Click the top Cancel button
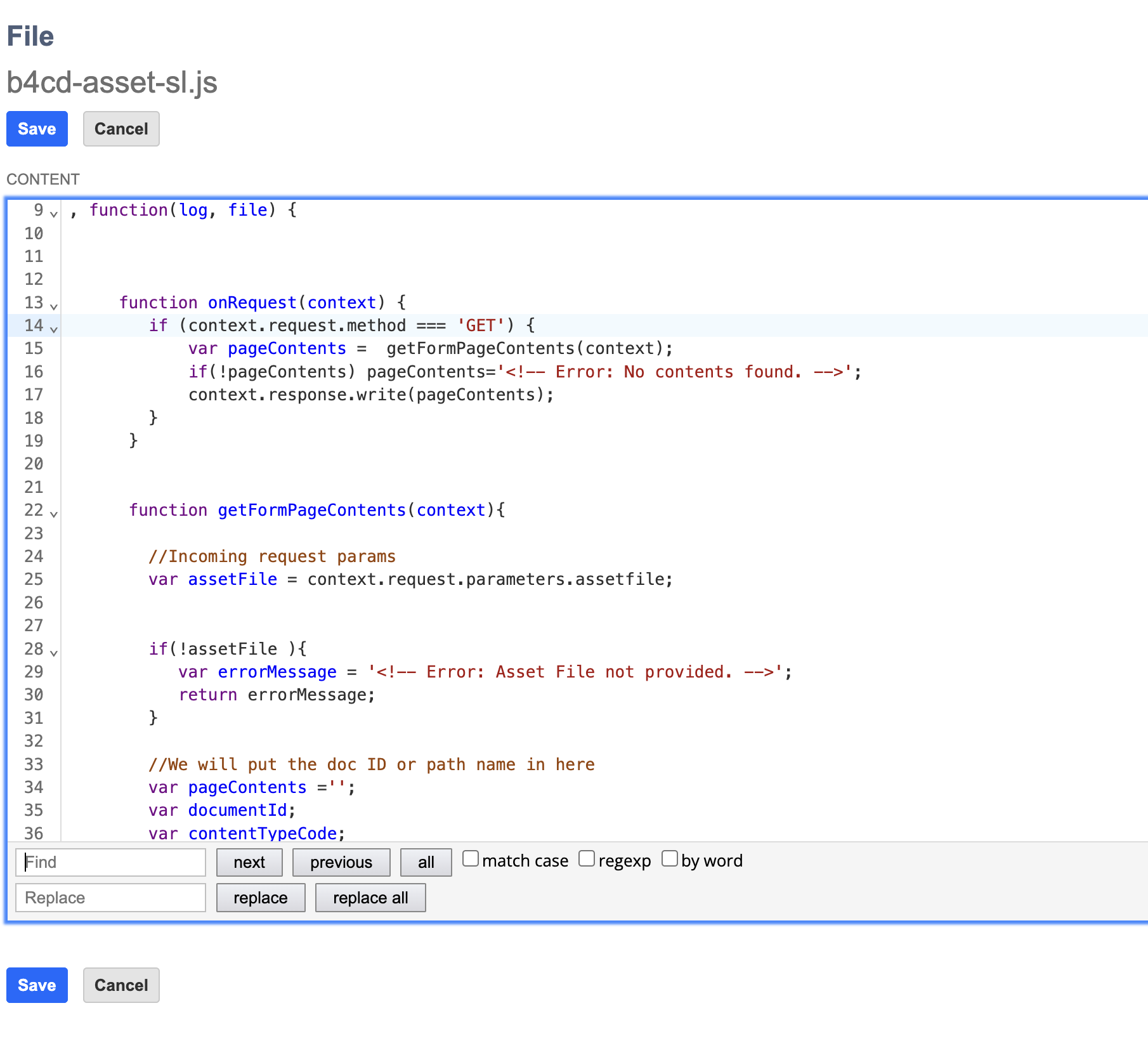 point(121,129)
